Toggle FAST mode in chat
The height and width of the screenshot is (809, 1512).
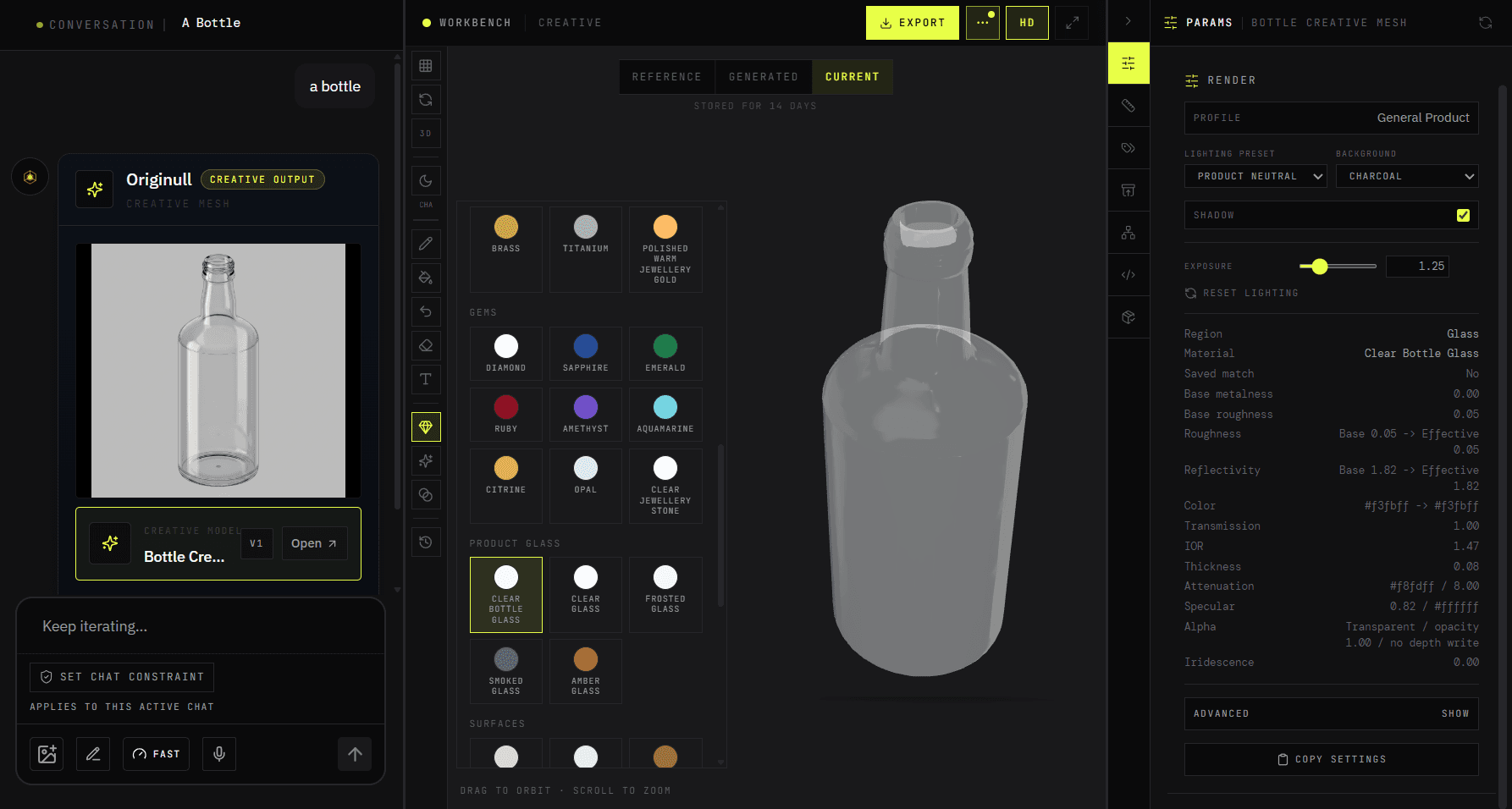[157, 754]
